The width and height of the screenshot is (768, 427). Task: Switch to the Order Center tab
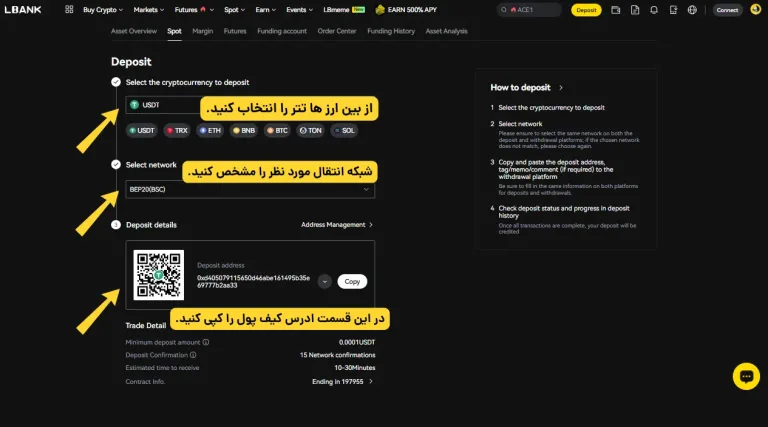(x=336, y=31)
